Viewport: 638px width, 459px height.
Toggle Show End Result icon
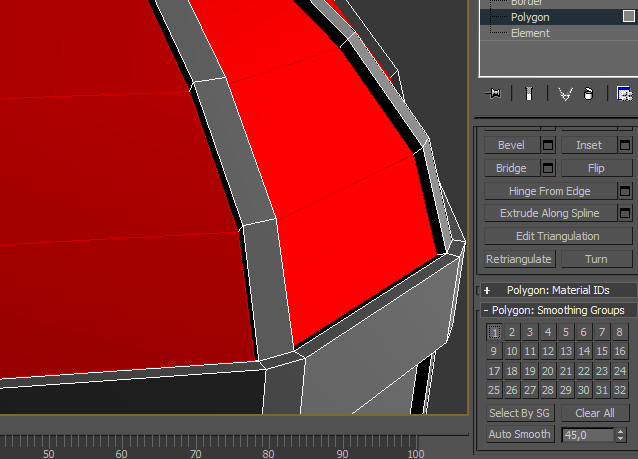coord(529,93)
